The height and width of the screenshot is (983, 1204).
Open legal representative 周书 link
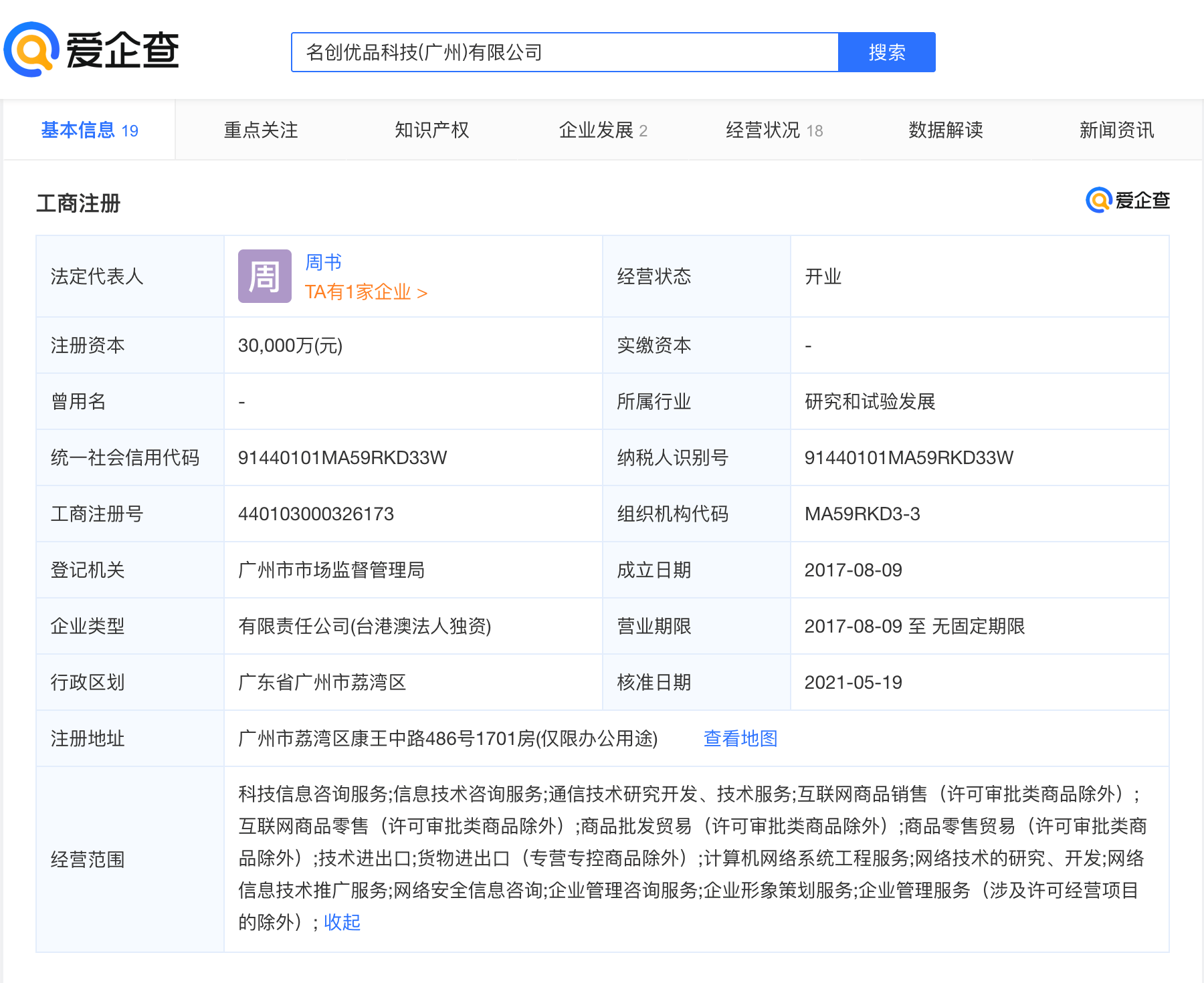tap(324, 262)
